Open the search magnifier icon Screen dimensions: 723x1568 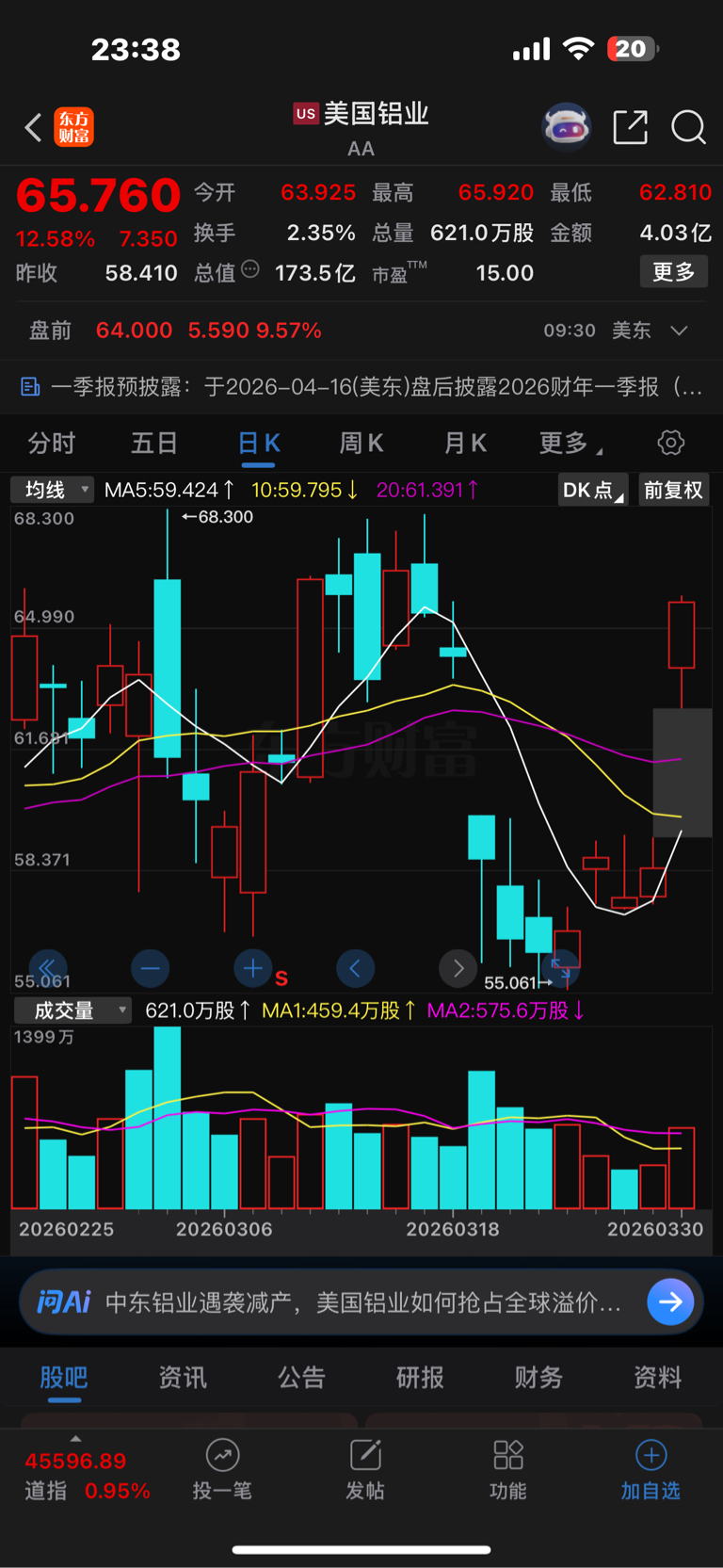click(688, 127)
